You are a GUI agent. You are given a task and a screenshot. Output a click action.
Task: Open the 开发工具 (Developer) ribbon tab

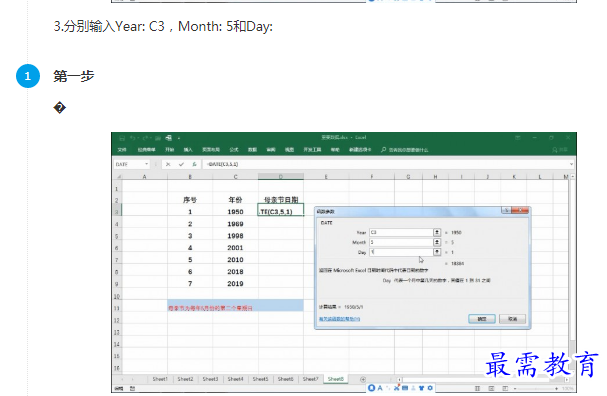pyautogui.click(x=312, y=150)
